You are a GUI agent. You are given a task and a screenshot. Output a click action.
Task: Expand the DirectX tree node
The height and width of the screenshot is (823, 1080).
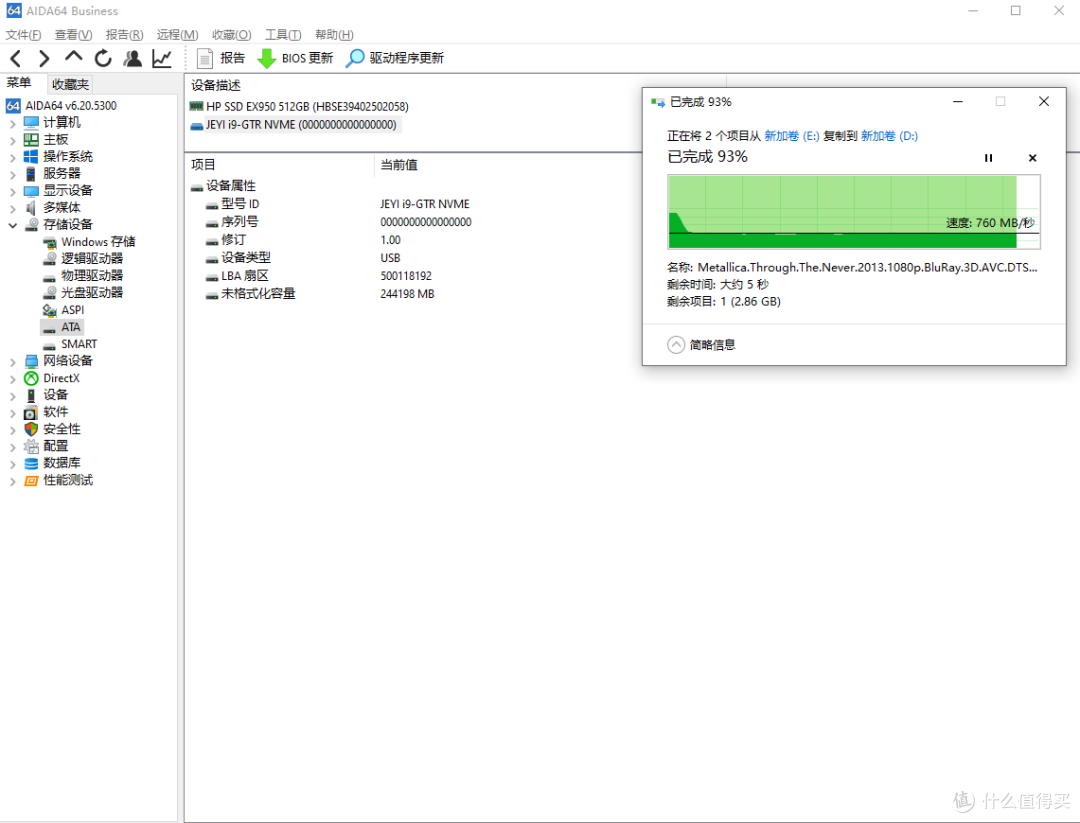12,379
